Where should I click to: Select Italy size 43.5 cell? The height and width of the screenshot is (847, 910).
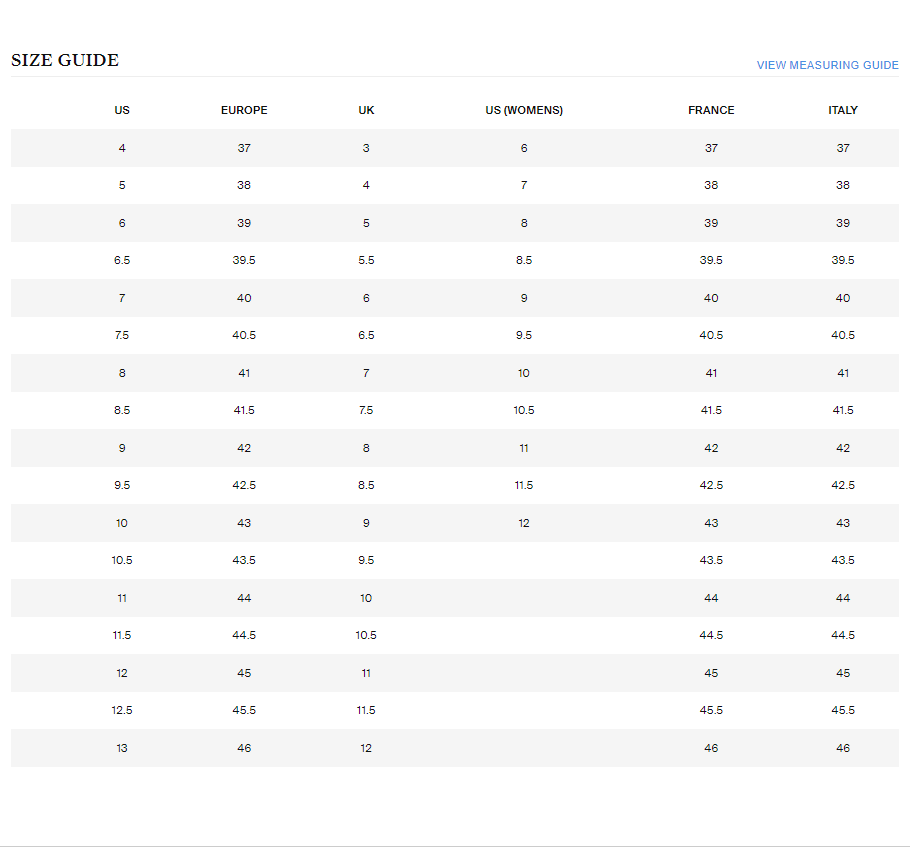[x=843, y=560]
